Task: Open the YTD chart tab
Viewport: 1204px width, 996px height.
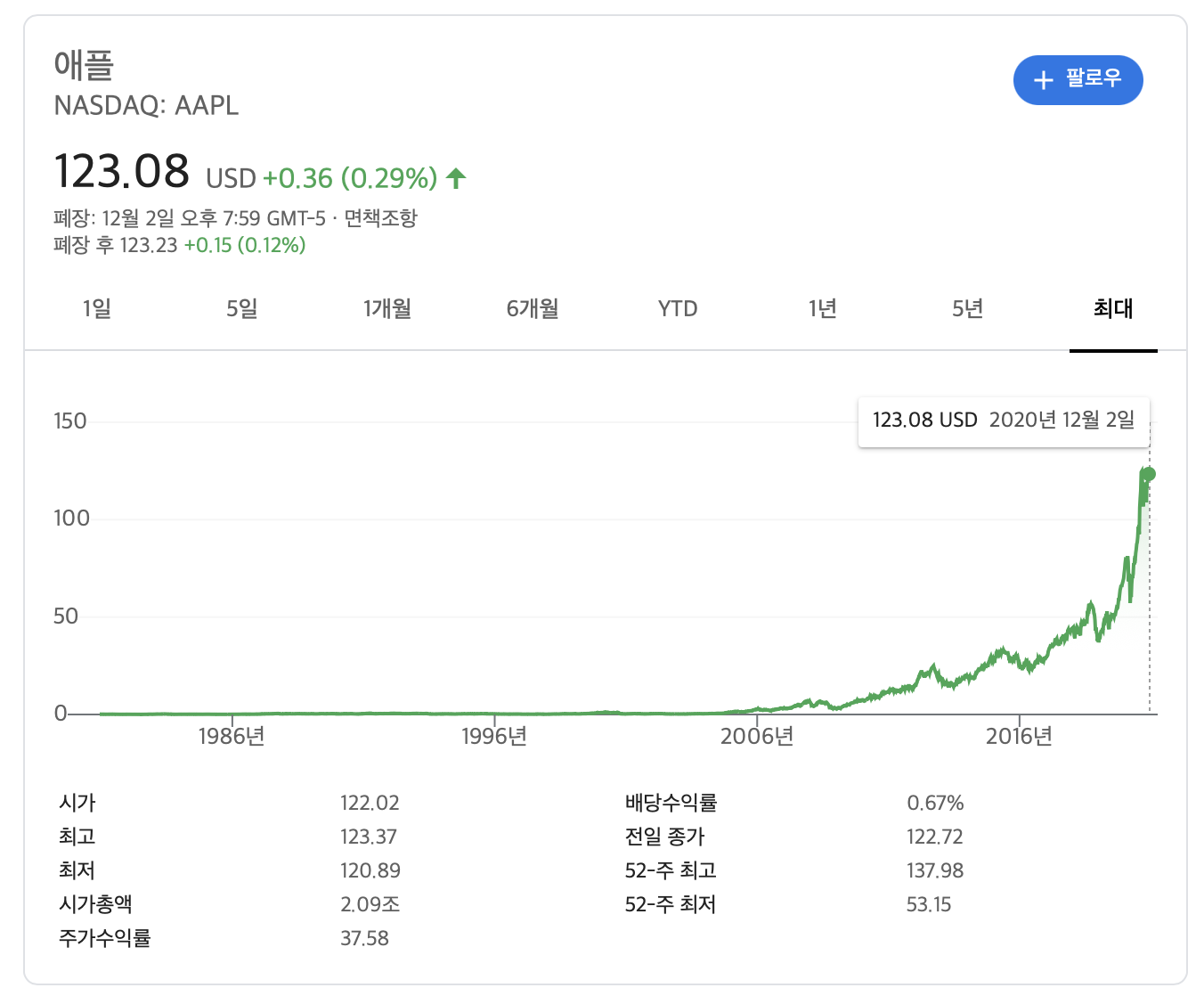Action: click(x=678, y=309)
